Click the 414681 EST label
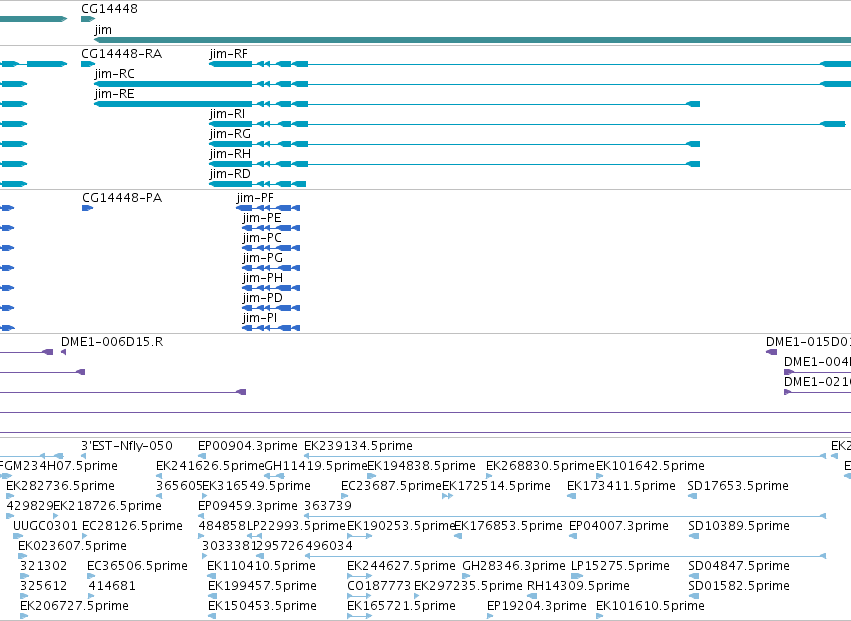Screen dimensions: 851x621 (x=112, y=587)
